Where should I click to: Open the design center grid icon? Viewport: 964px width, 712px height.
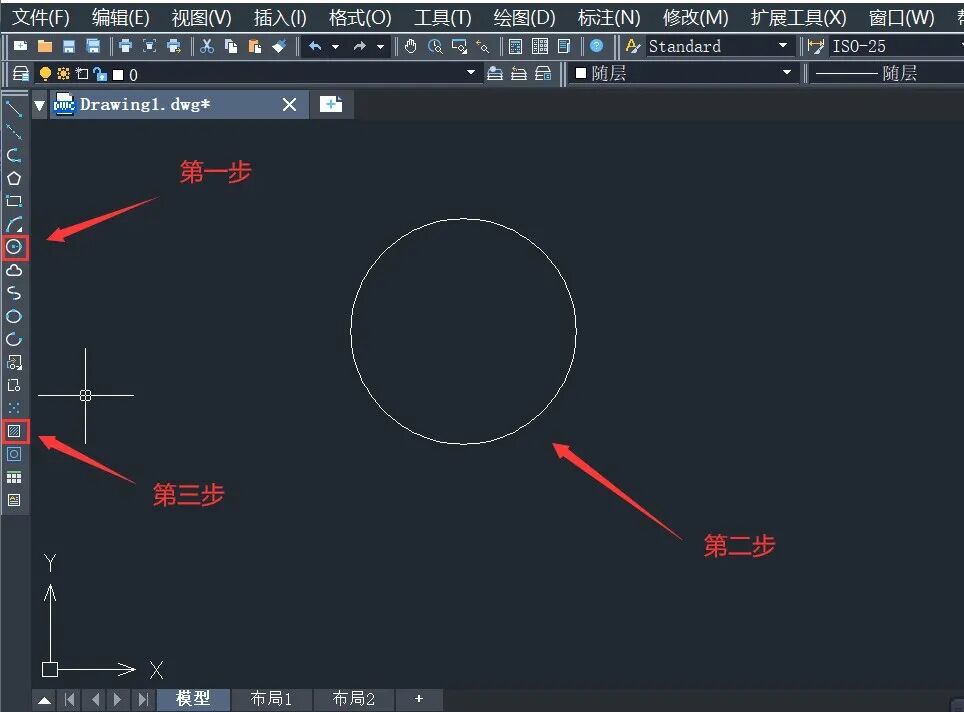(x=540, y=46)
